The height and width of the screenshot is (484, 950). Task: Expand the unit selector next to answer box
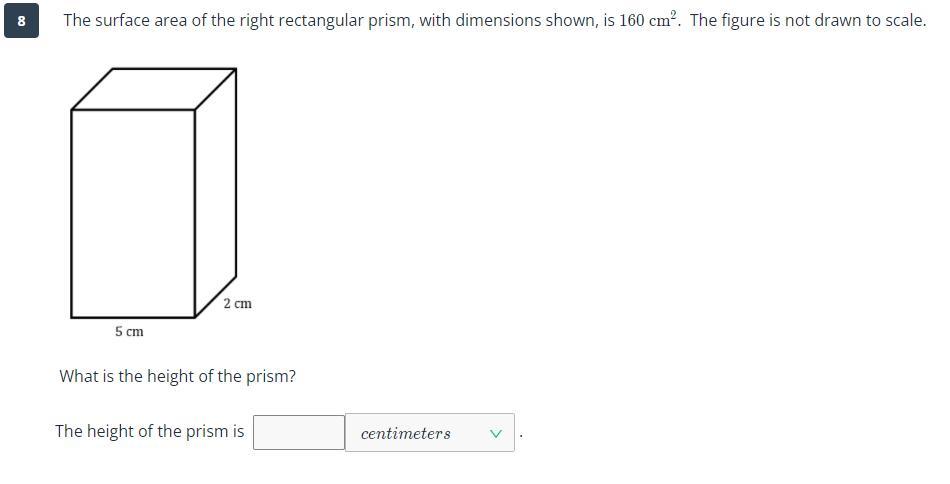(x=430, y=433)
